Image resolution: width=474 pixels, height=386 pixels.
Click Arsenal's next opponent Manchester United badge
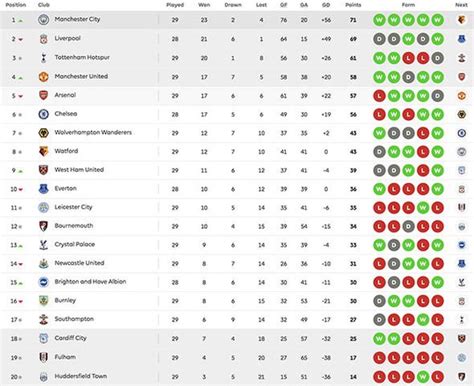[x=461, y=96]
